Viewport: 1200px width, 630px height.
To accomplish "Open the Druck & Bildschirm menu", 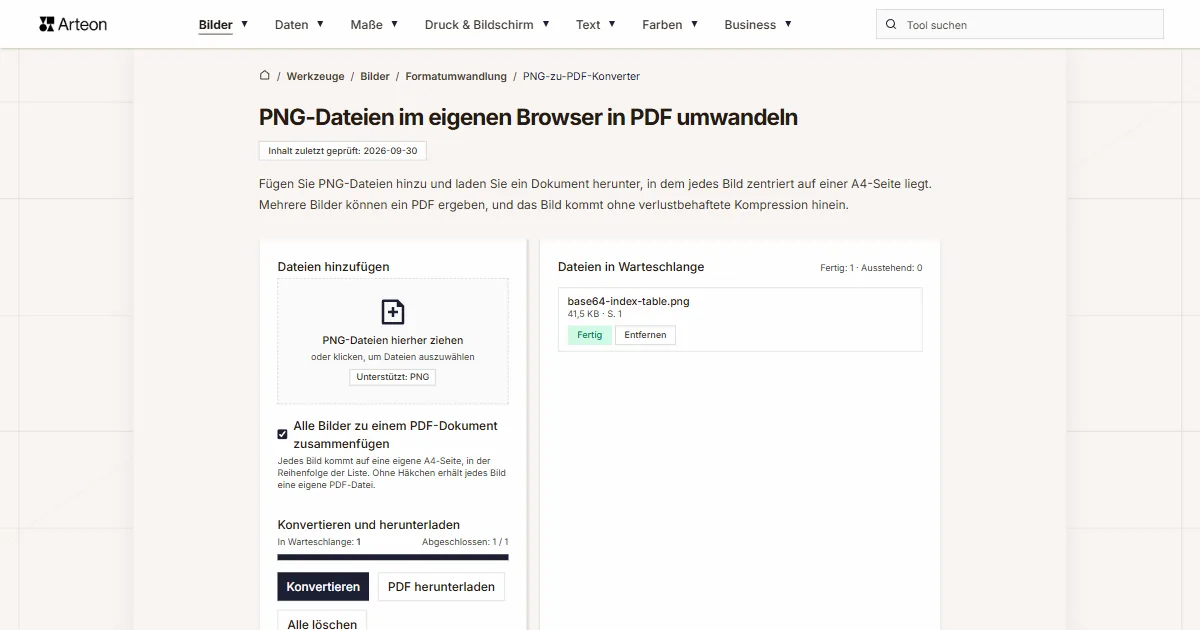I will coord(479,25).
